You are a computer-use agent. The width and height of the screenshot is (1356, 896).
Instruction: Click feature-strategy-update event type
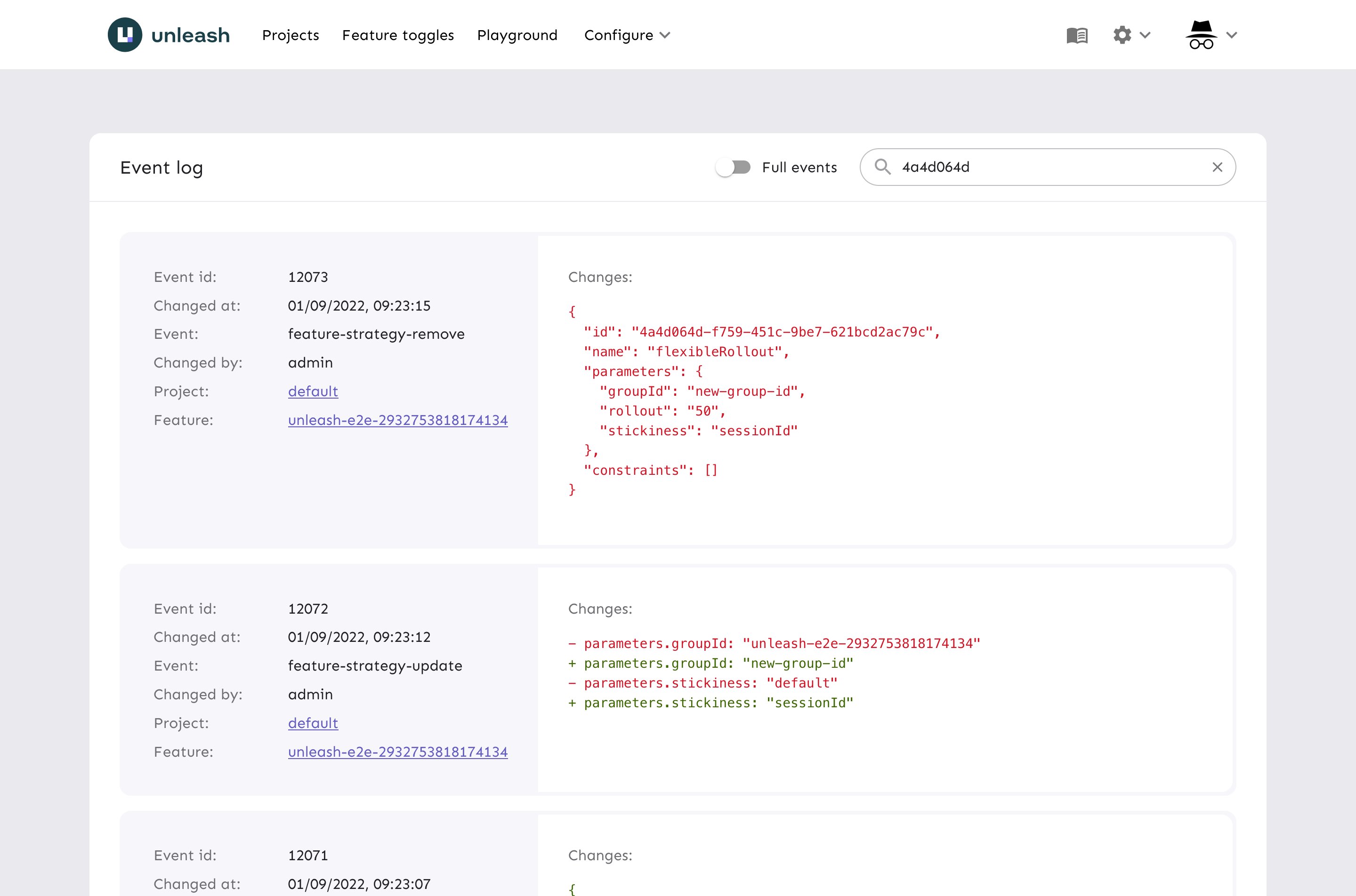click(x=375, y=666)
